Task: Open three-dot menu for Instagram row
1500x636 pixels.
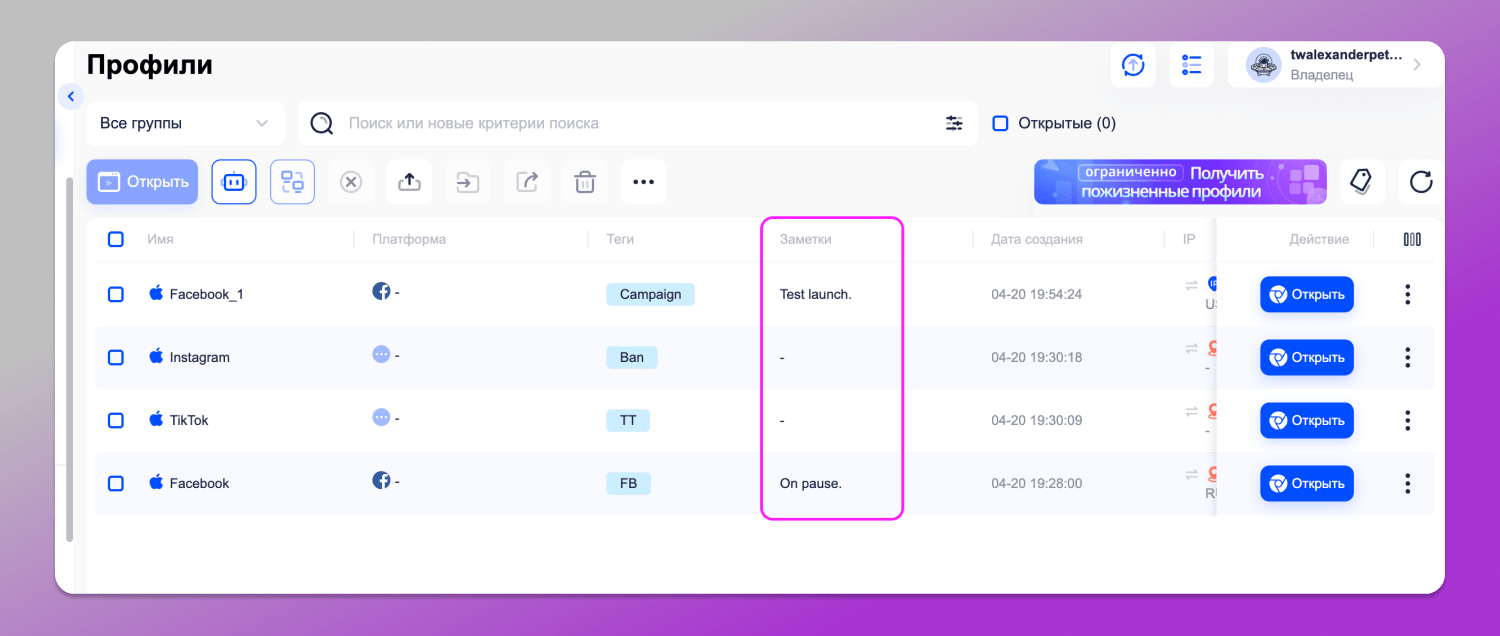Action: [1407, 357]
